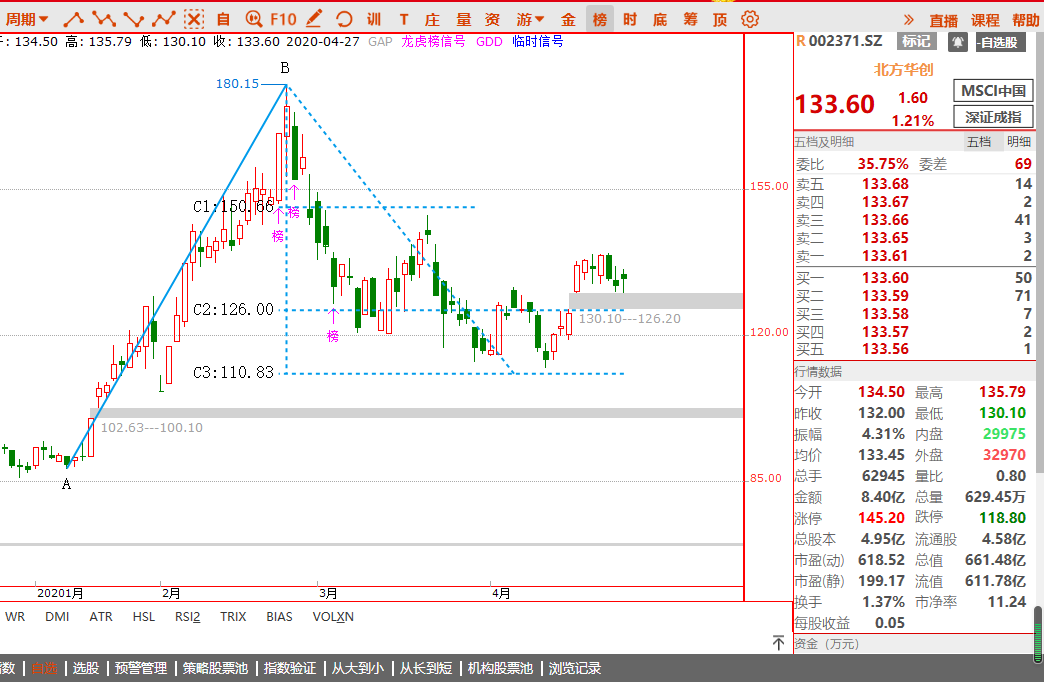Screen dimensions: 1044x682
Task: Open 策略股票池 in bottom bar
Action: point(215,668)
